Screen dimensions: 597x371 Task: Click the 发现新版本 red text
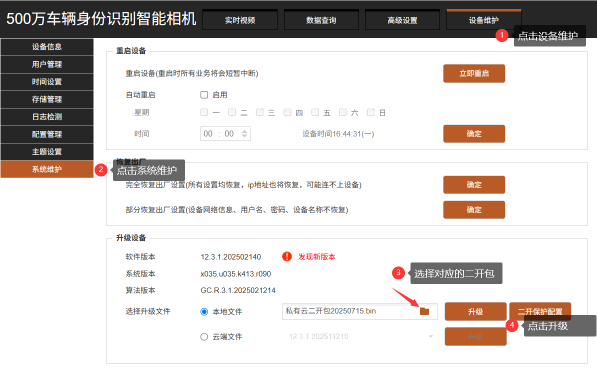(x=316, y=257)
